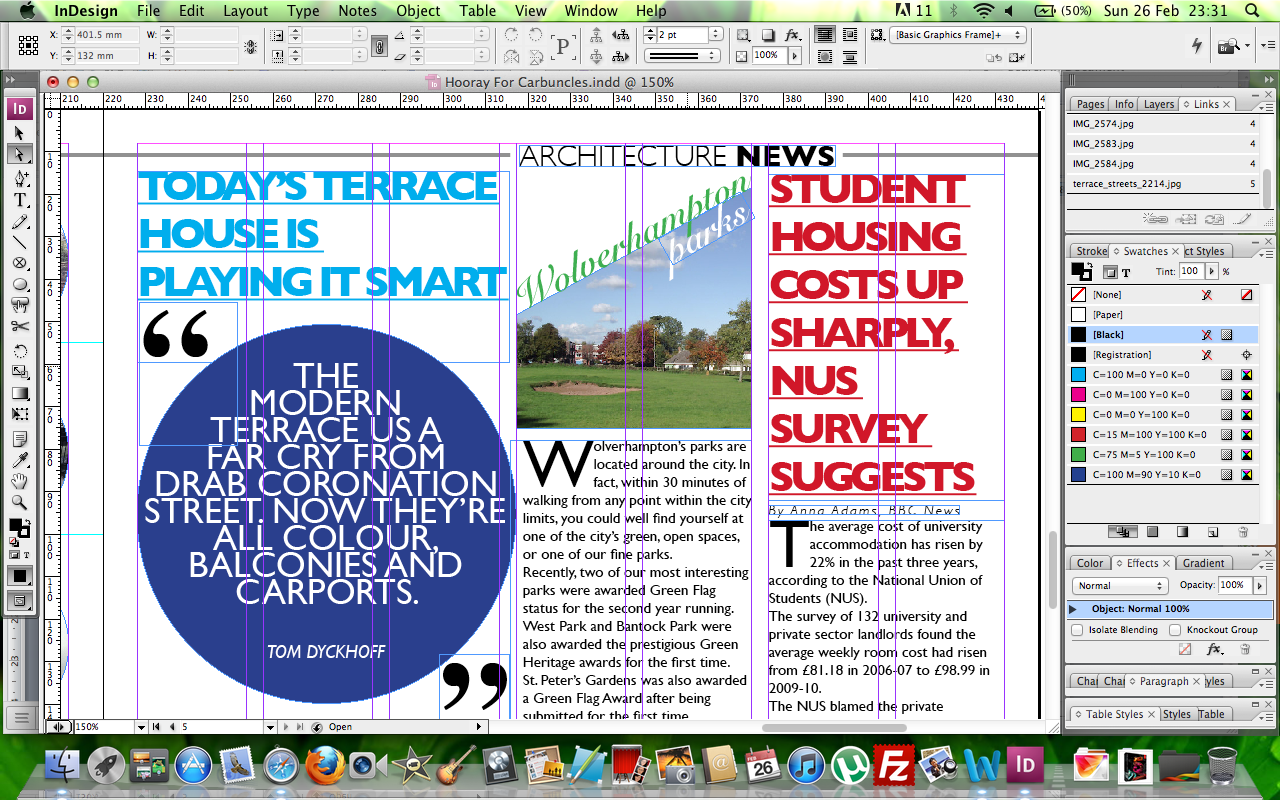Select the [Paper] swatch
This screenshot has height=800, width=1280.
pyautogui.click(x=1164, y=315)
